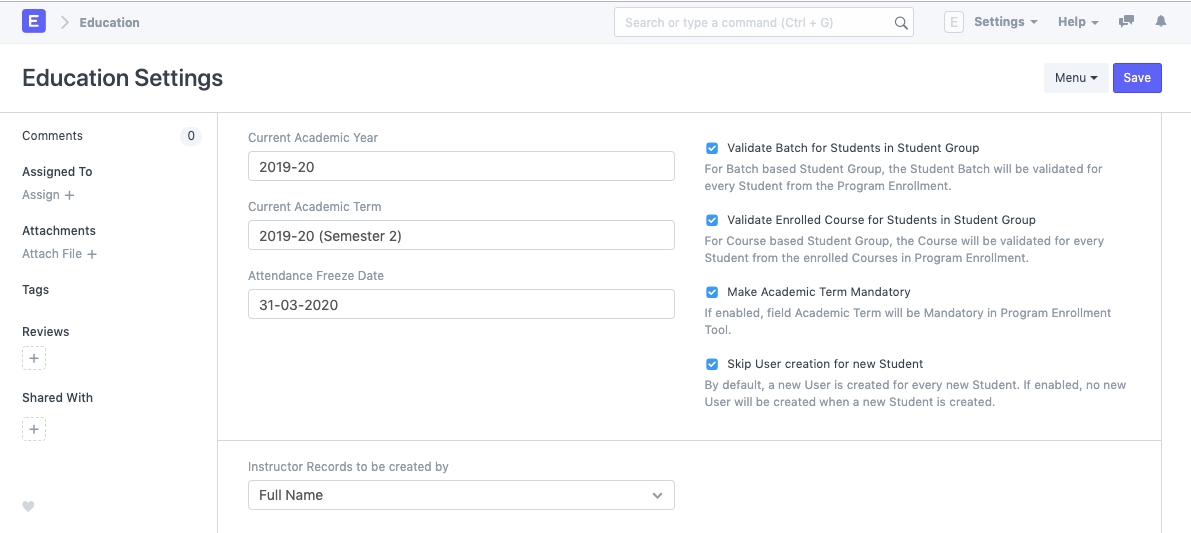This screenshot has width=1191, height=533.
Task: Click the search magnifier icon
Action: (900, 23)
